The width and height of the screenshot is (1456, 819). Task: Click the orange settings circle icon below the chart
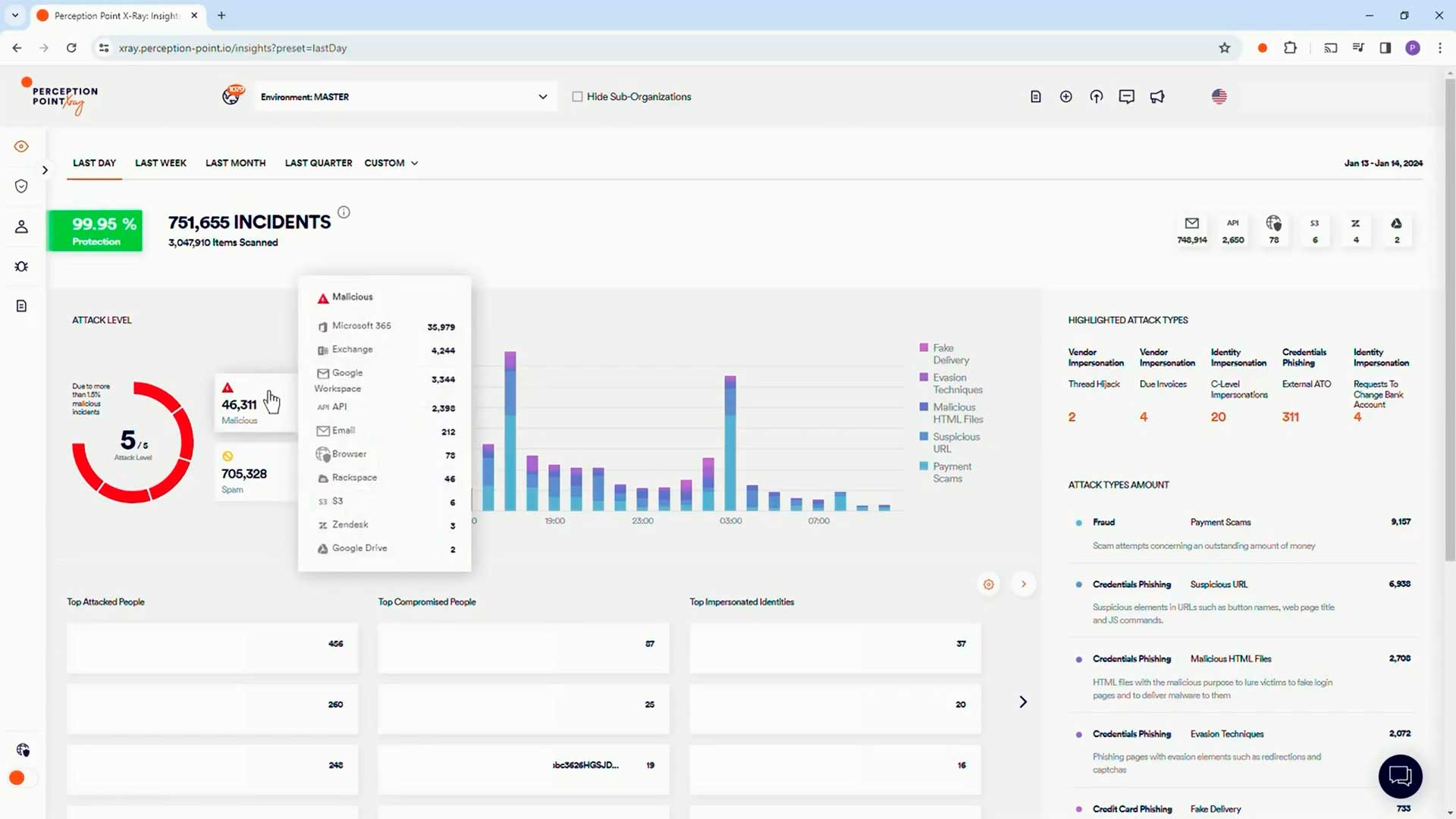tap(988, 585)
